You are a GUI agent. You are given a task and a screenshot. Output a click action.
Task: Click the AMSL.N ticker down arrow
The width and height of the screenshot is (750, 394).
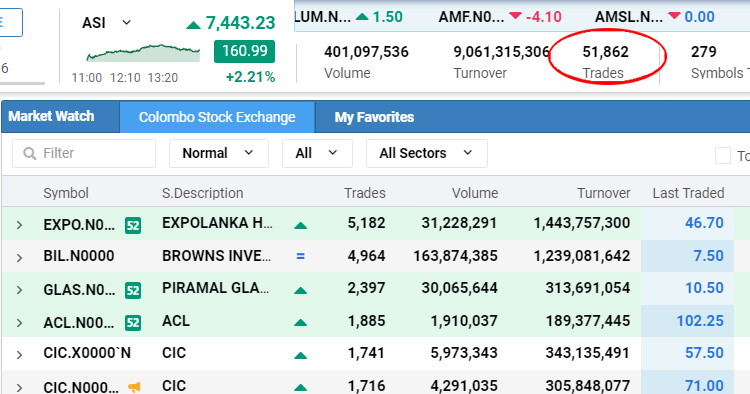674,17
